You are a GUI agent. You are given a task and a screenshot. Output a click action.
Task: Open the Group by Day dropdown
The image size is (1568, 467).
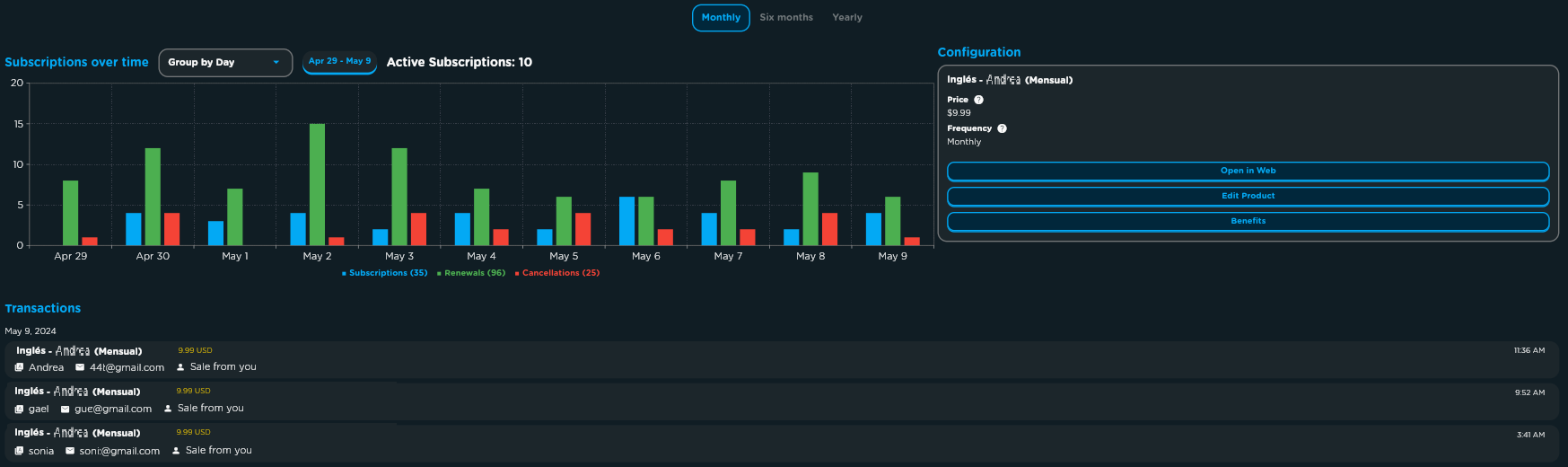225,63
